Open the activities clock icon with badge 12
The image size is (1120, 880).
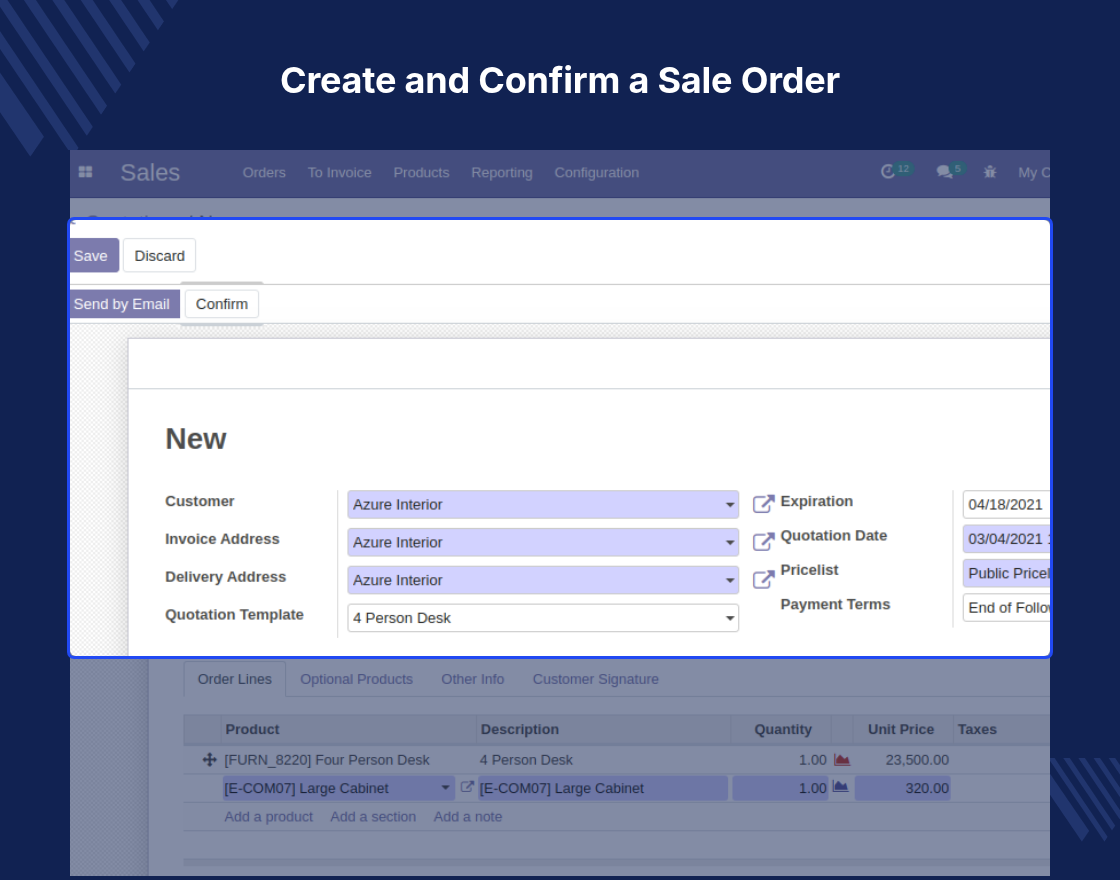pyautogui.click(x=896, y=171)
